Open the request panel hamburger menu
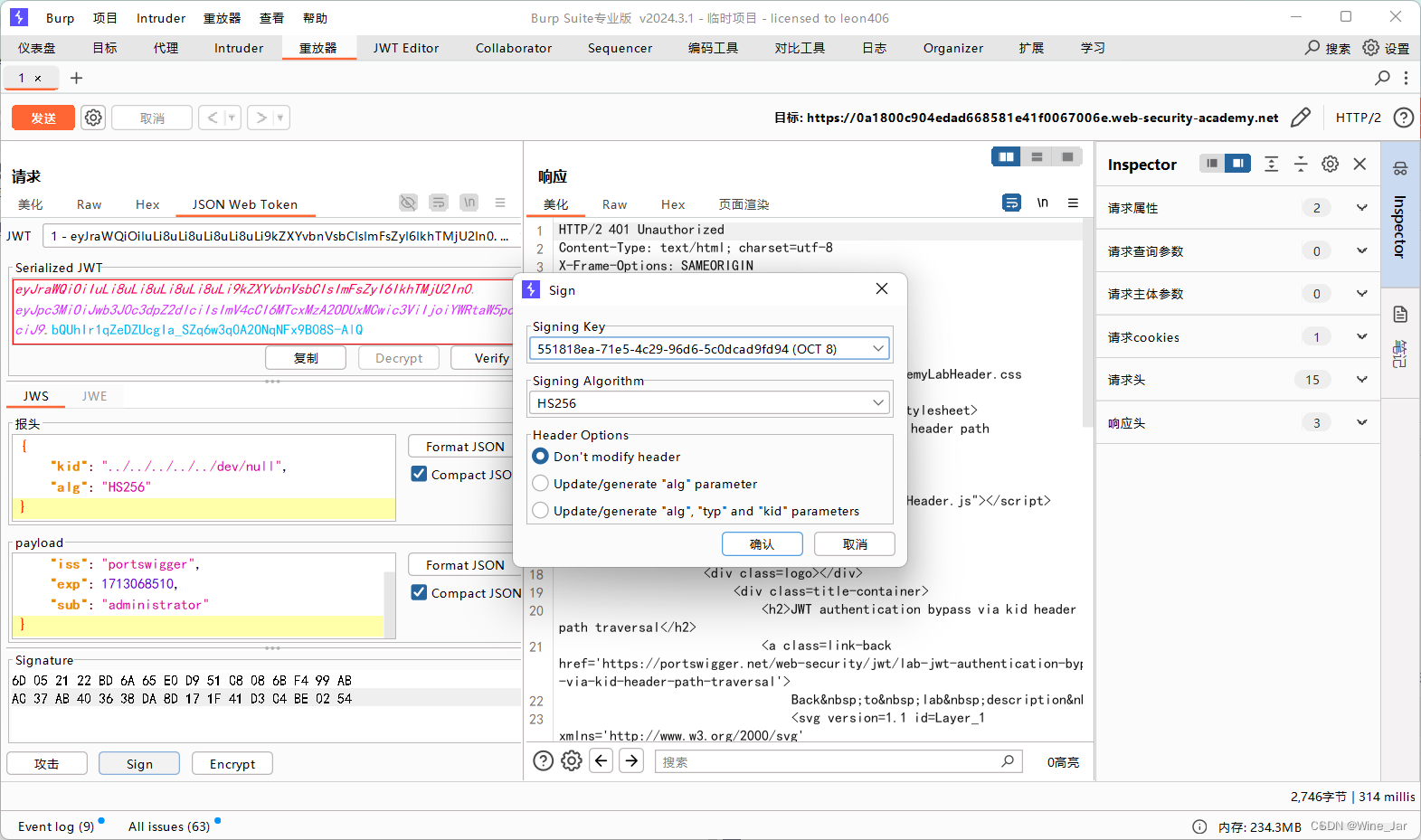The image size is (1421, 840). tap(500, 203)
